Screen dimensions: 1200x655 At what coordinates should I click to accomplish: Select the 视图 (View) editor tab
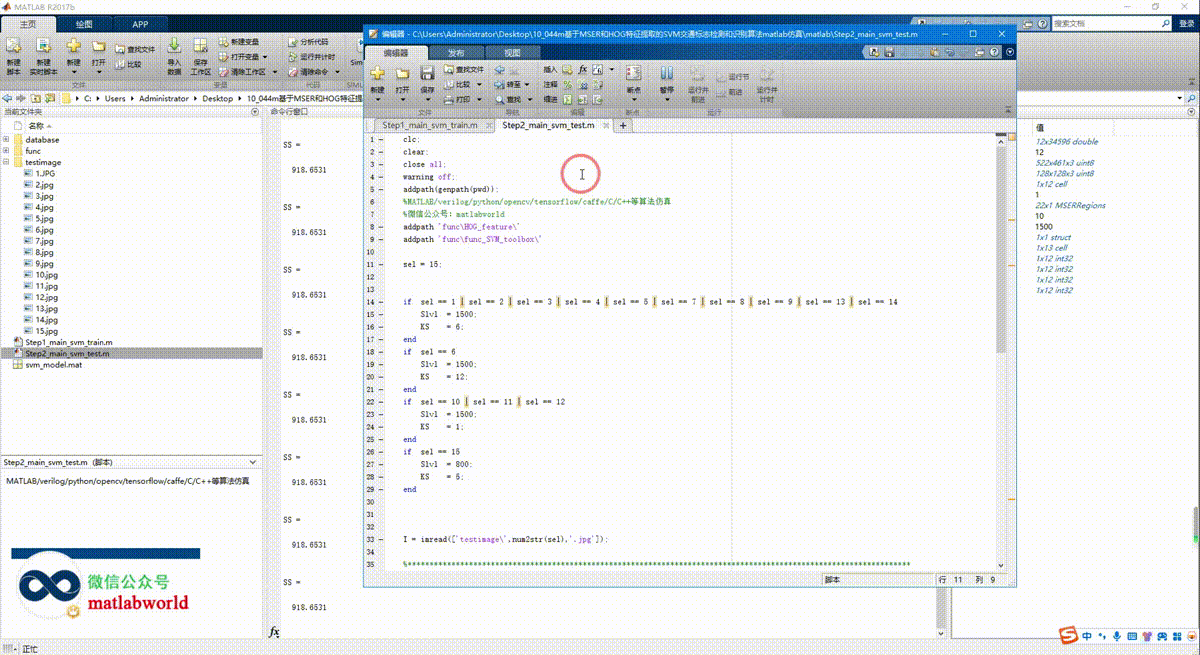tap(512, 53)
